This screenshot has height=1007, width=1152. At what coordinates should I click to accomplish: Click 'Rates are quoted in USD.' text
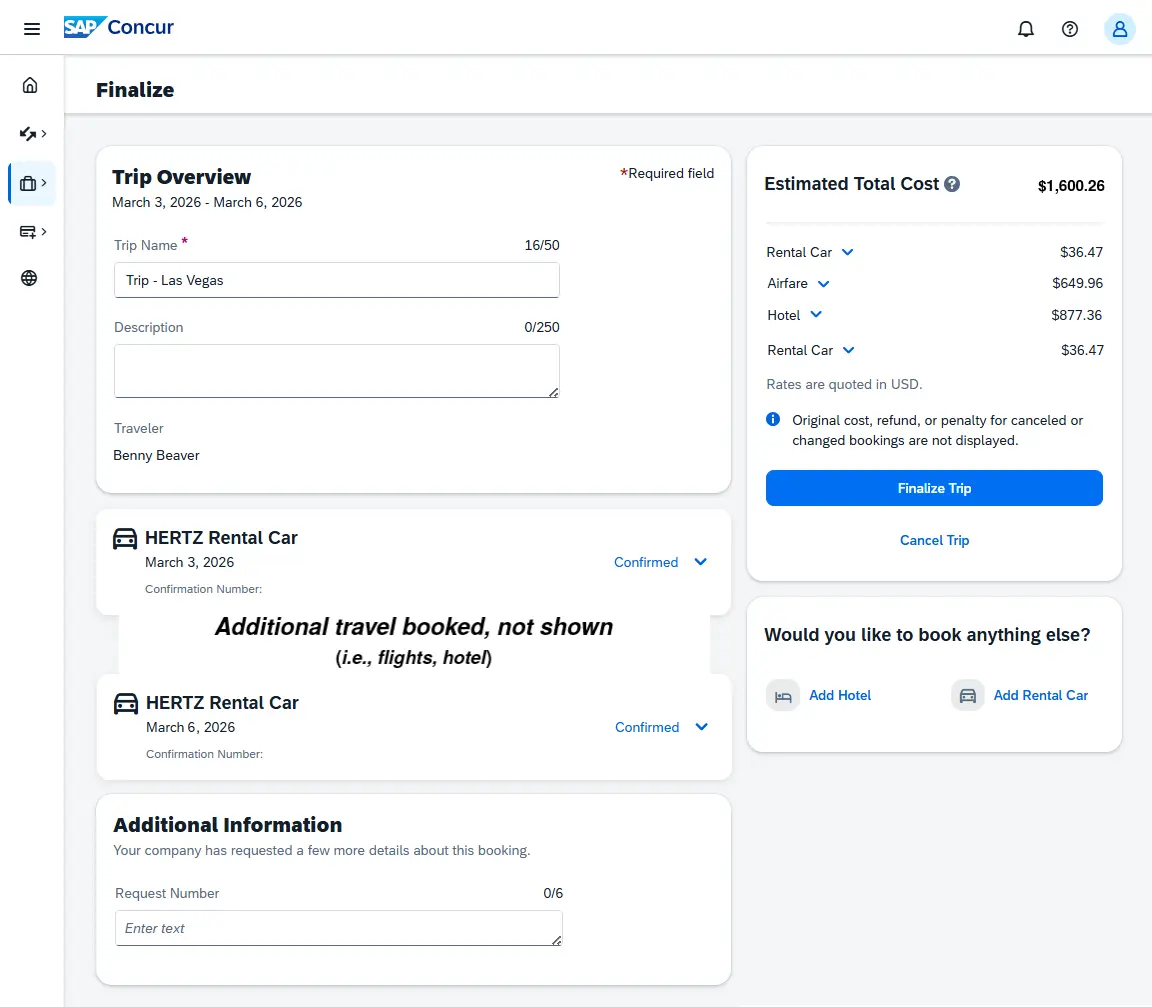pyautogui.click(x=844, y=384)
